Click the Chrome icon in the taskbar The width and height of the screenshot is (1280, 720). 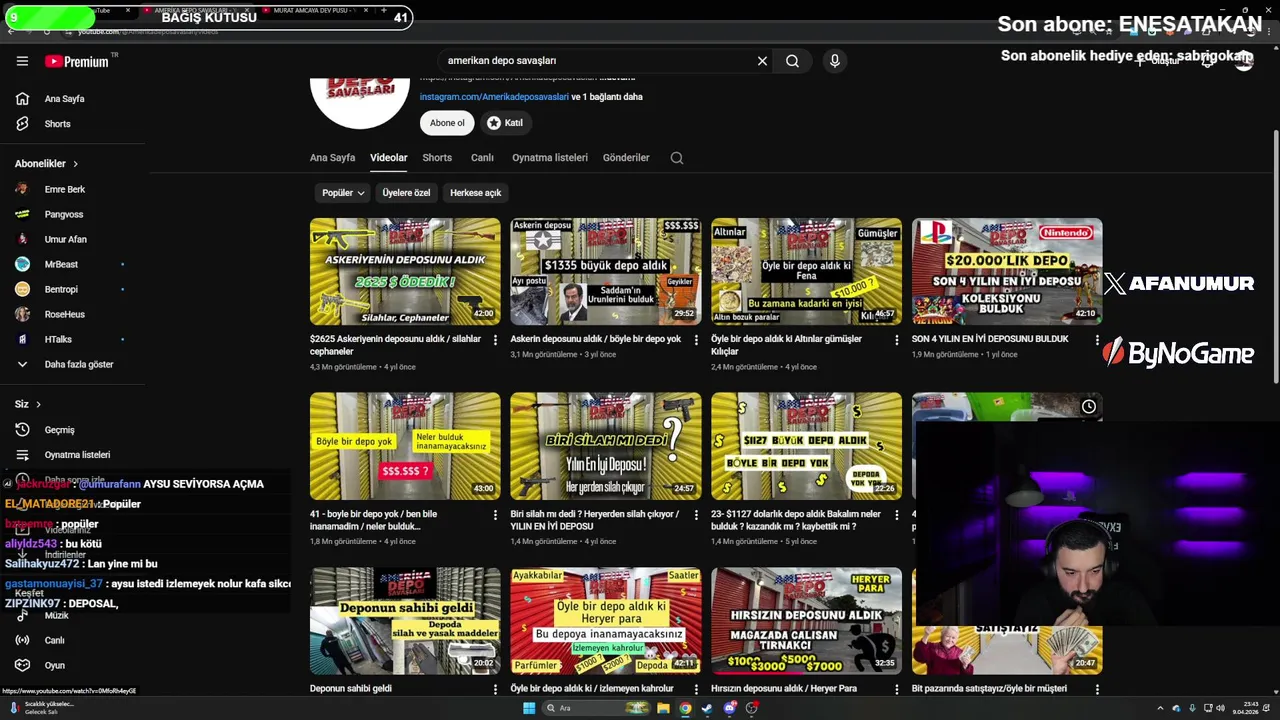point(685,708)
